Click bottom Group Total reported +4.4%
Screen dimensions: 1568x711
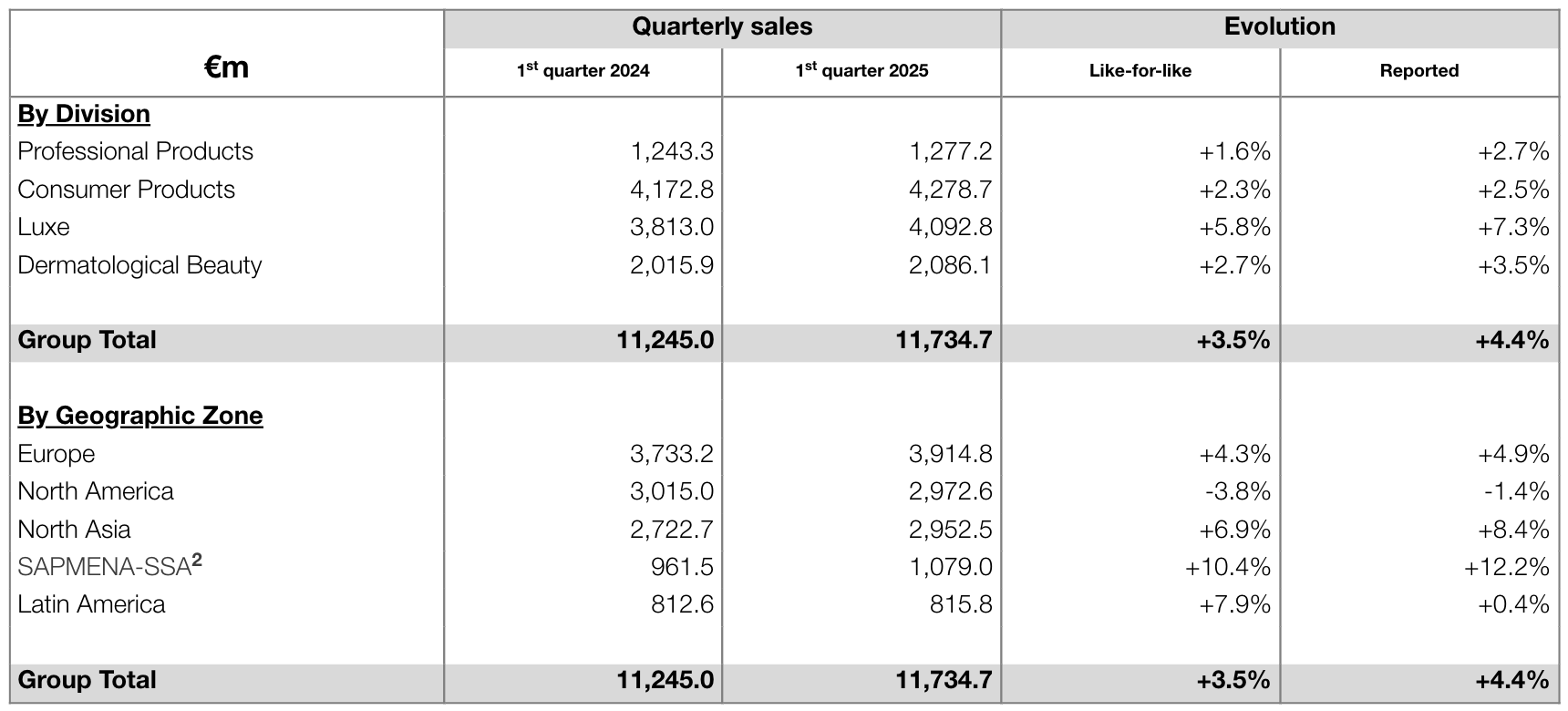click(1511, 680)
